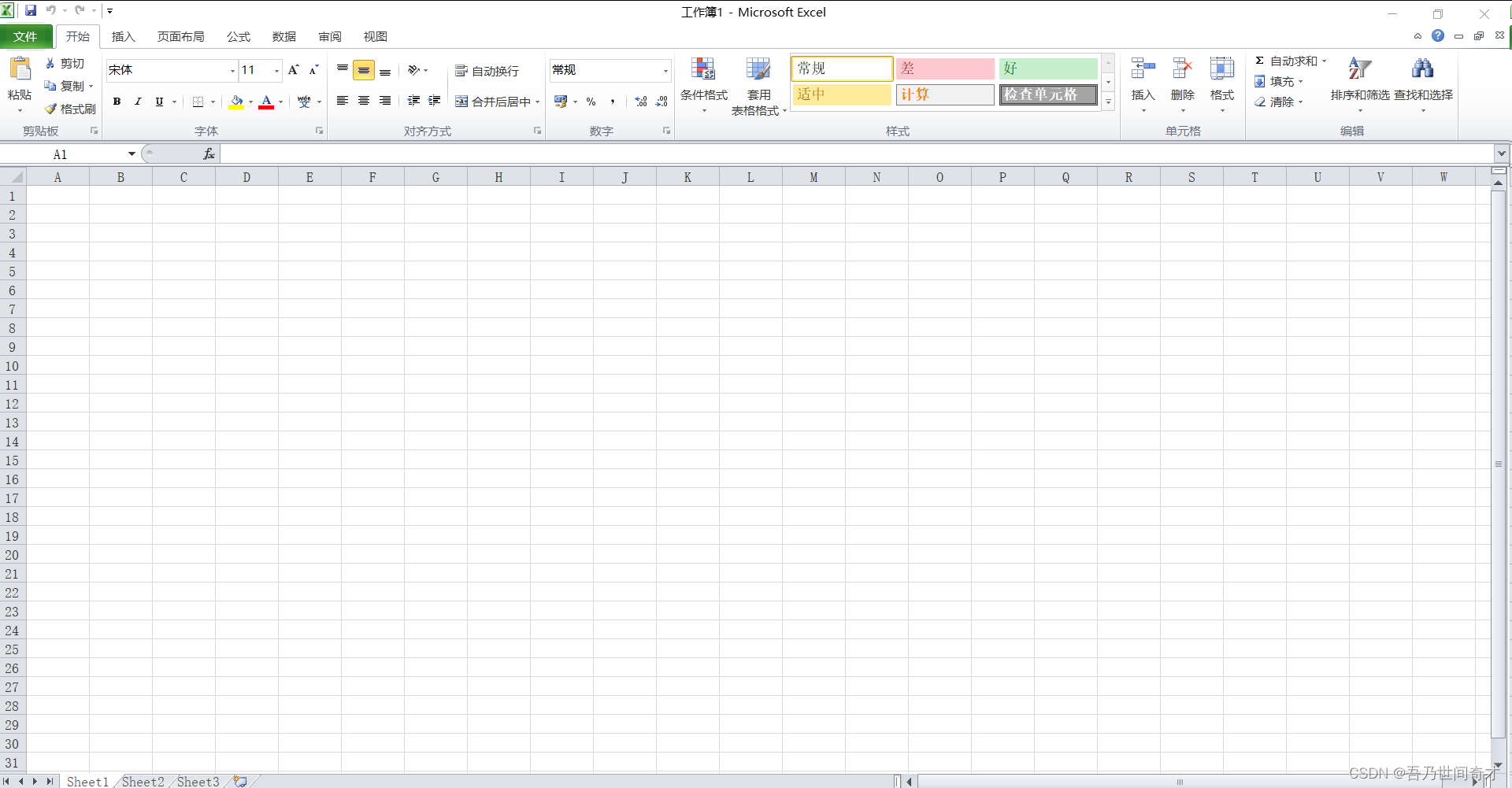Click the Paste clipboard icon
Screen dimensions: 1512x788
click(x=20, y=70)
